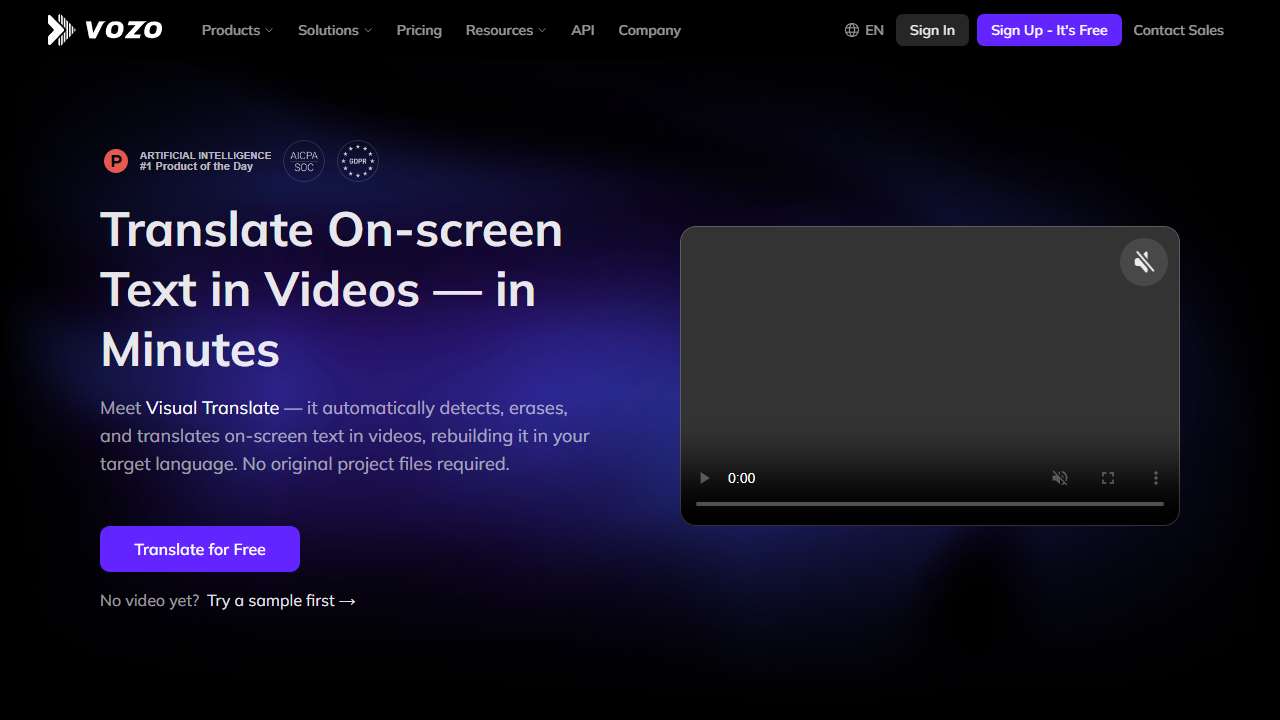Open the Resources dropdown menu
Viewport: 1280px width, 720px height.
click(x=506, y=30)
